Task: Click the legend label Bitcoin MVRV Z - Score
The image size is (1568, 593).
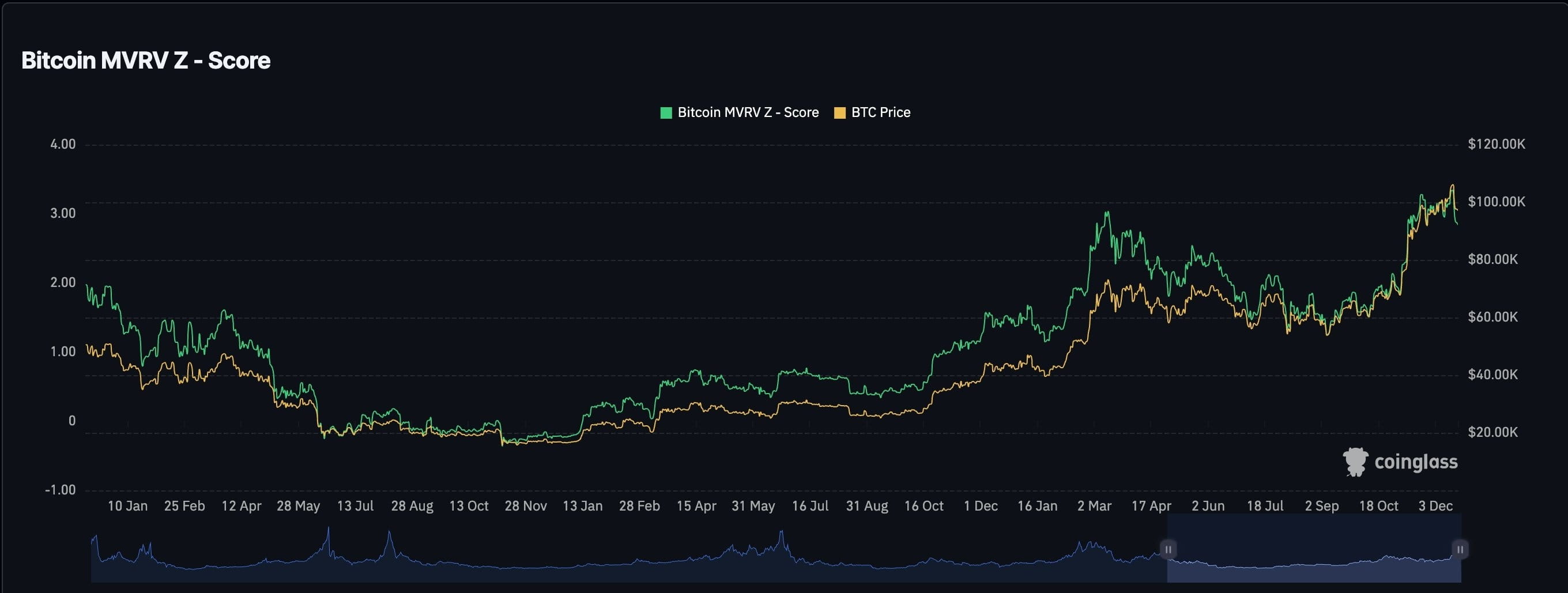Action: (749, 112)
